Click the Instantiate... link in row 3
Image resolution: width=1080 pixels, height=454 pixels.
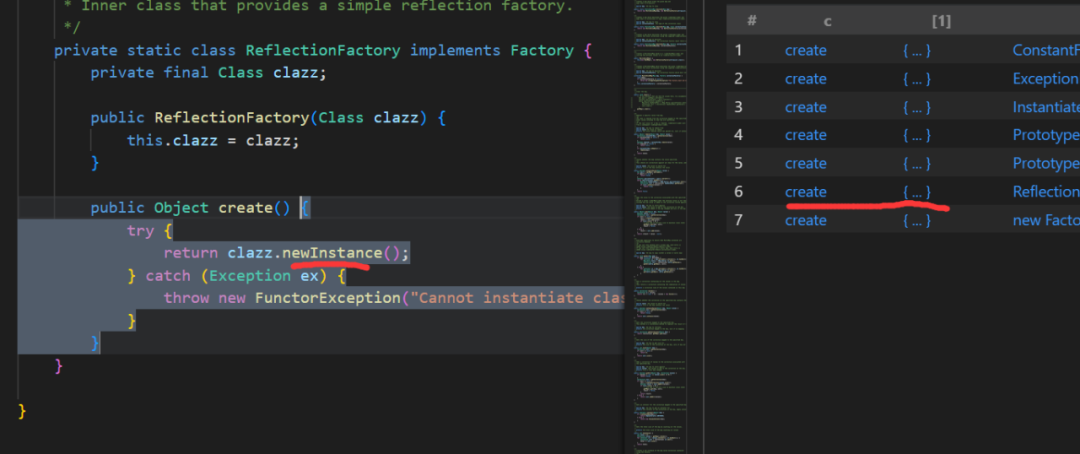(x=1046, y=107)
